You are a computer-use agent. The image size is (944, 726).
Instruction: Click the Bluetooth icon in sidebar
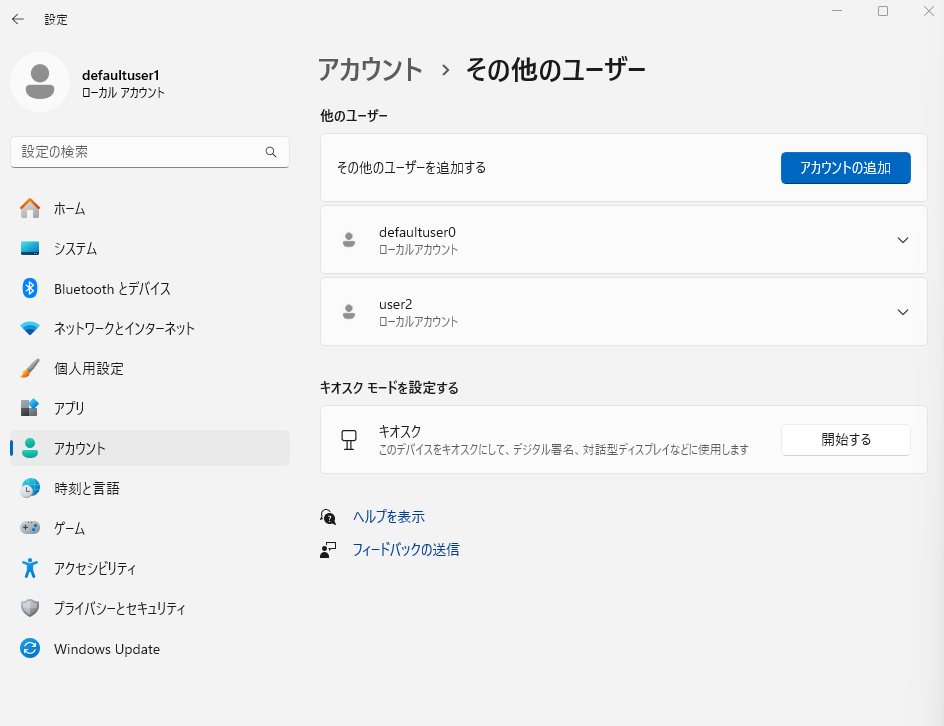30,288
